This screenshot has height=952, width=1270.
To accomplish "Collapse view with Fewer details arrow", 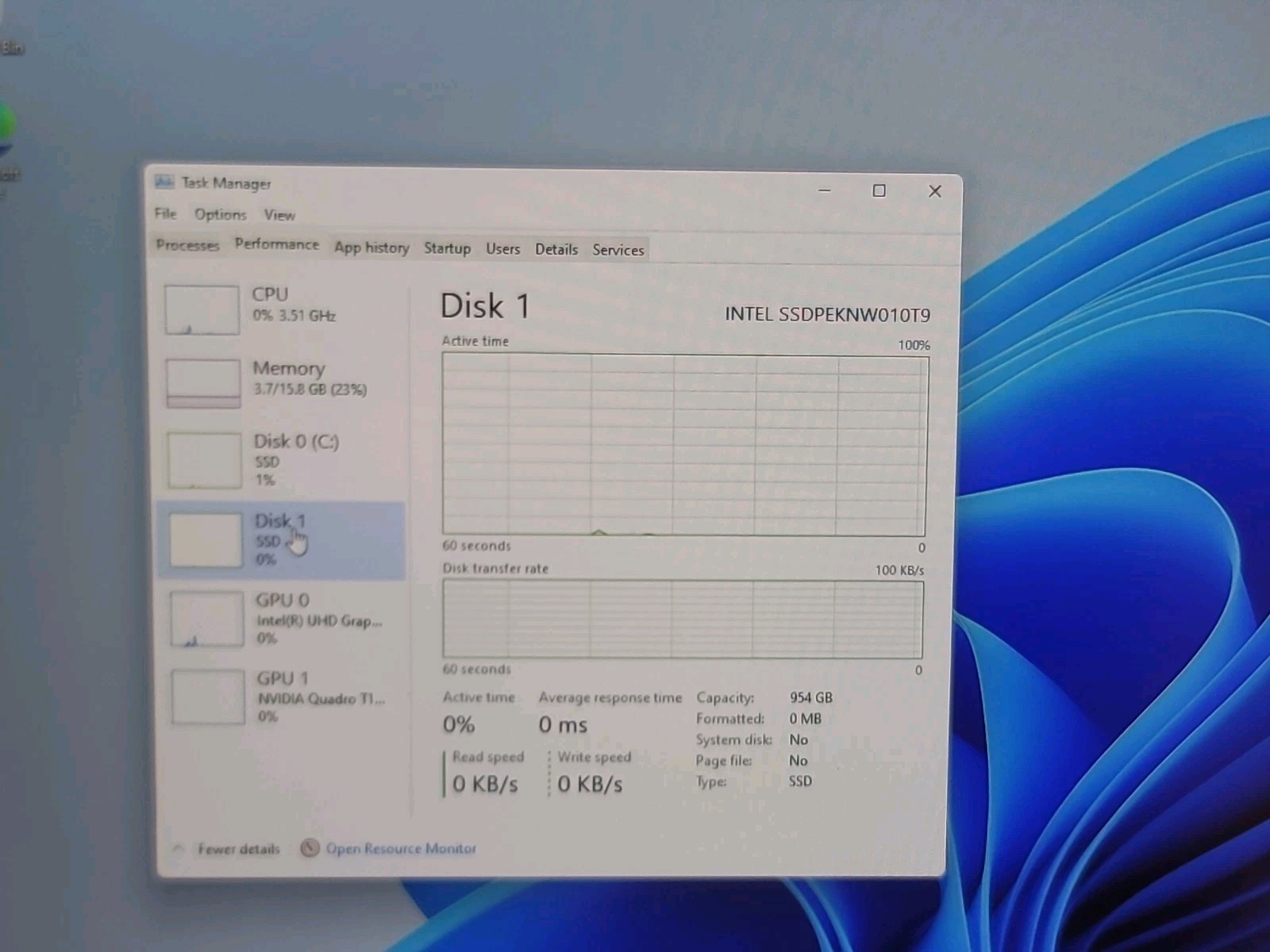I will click(179, 849).
